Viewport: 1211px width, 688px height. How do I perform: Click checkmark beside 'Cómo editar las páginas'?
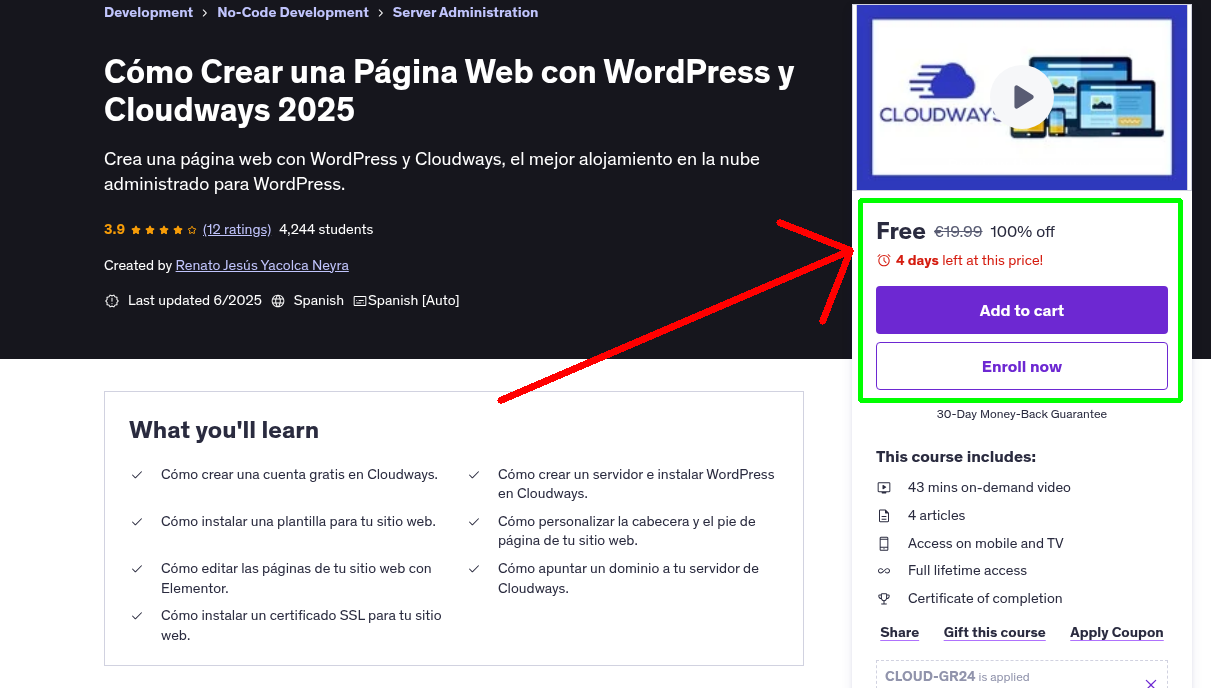tap(137, 569)
